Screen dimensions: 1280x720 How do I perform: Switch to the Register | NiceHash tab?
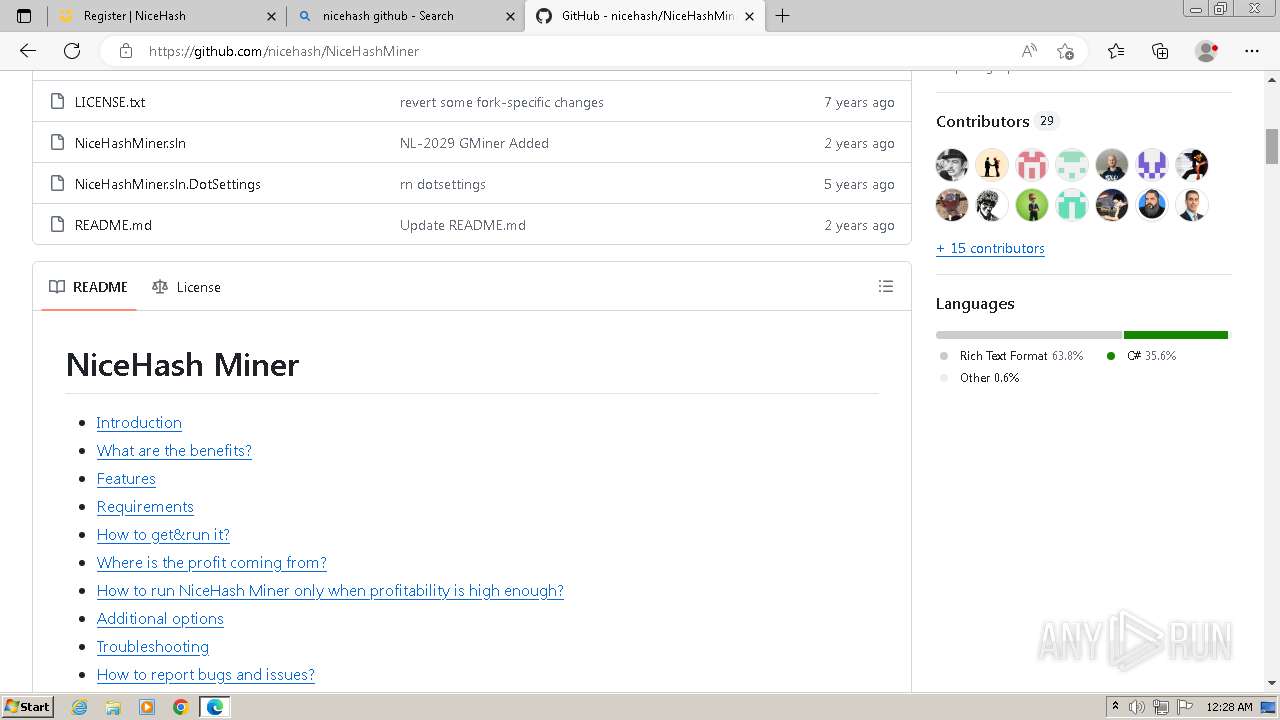[x=166, y=16]
